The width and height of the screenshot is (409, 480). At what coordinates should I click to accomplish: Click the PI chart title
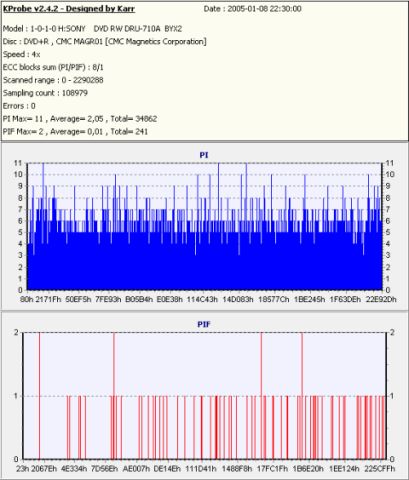(x=204, y=155)
